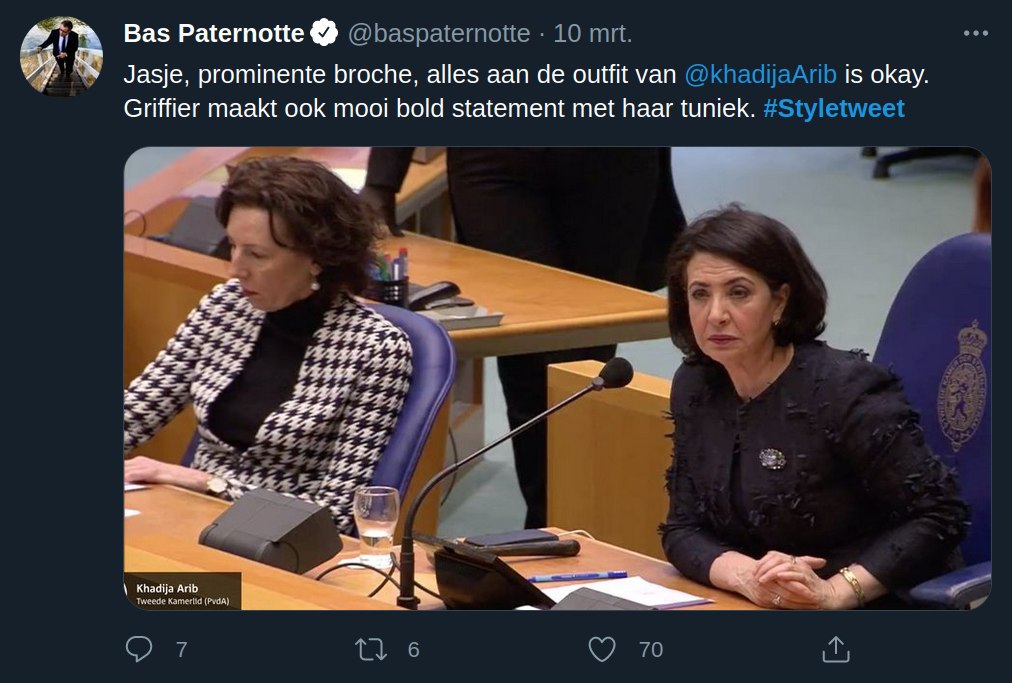Open the #Styletweet hashtag

pyautogui.click(x=834, y=108)
